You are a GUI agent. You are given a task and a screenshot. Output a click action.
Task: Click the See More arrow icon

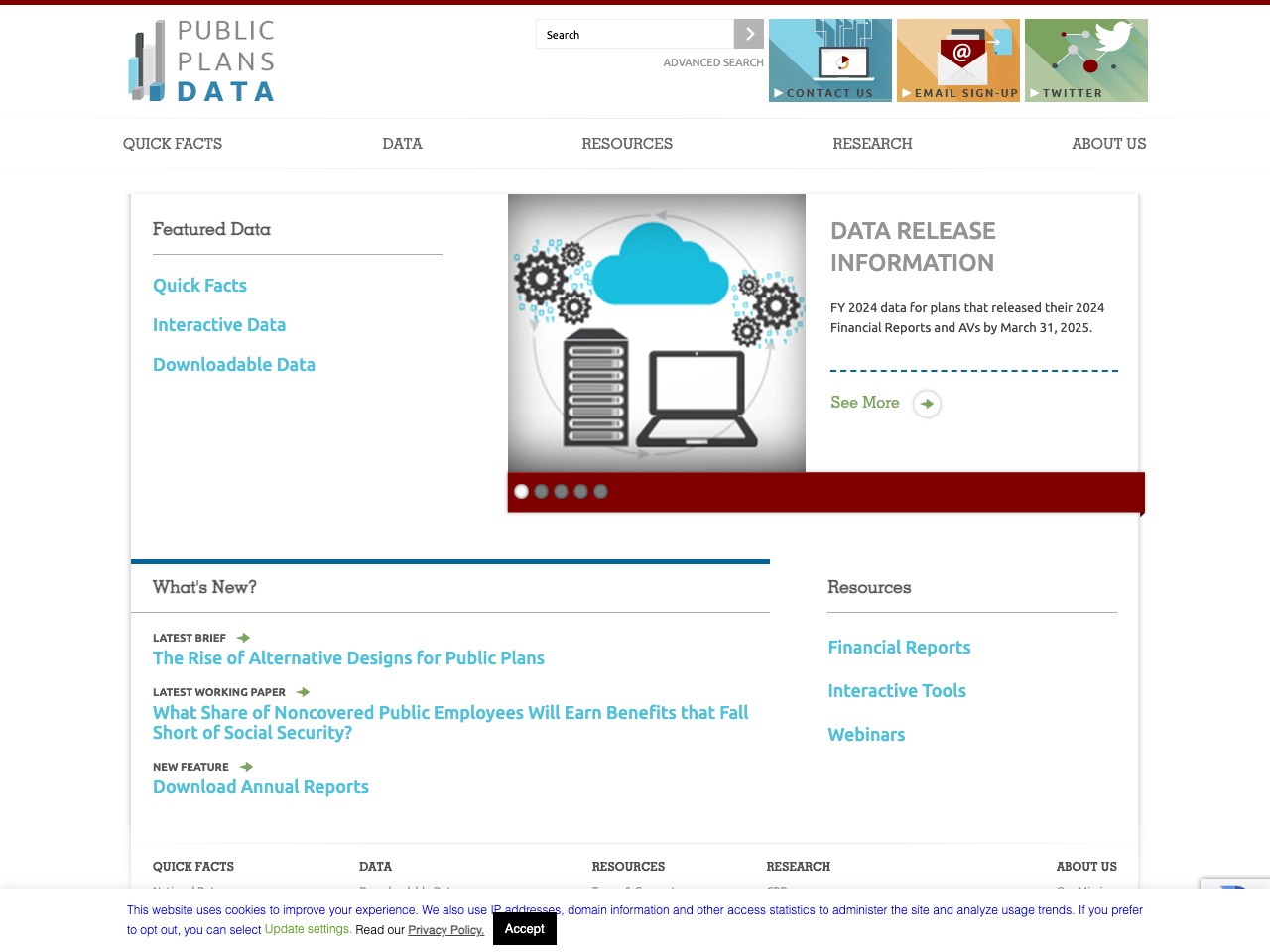pos(926,404)
